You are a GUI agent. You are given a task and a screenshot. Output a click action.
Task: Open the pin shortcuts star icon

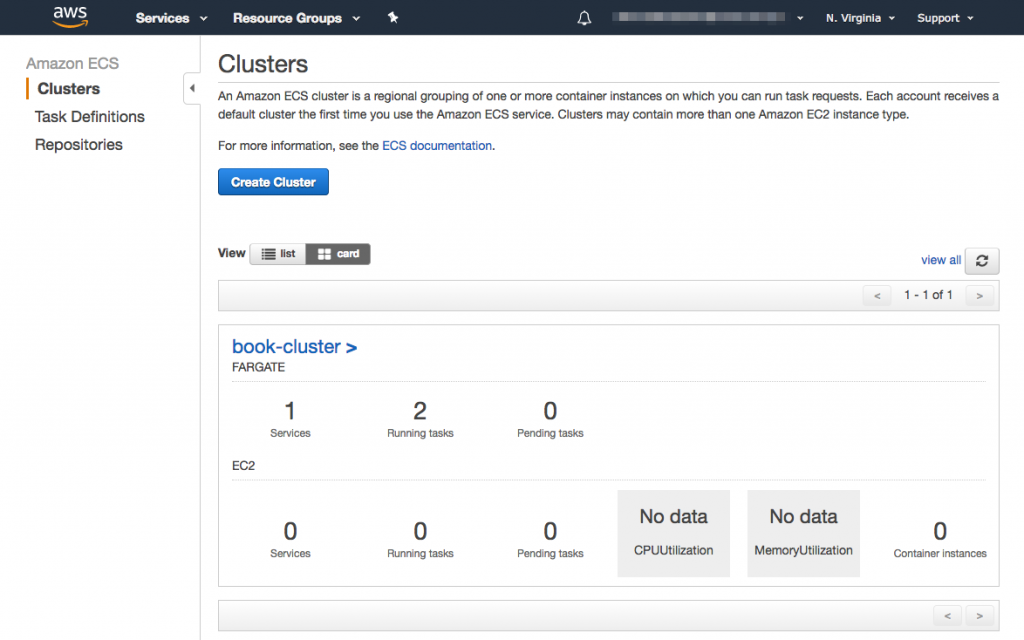click(392, 18)
